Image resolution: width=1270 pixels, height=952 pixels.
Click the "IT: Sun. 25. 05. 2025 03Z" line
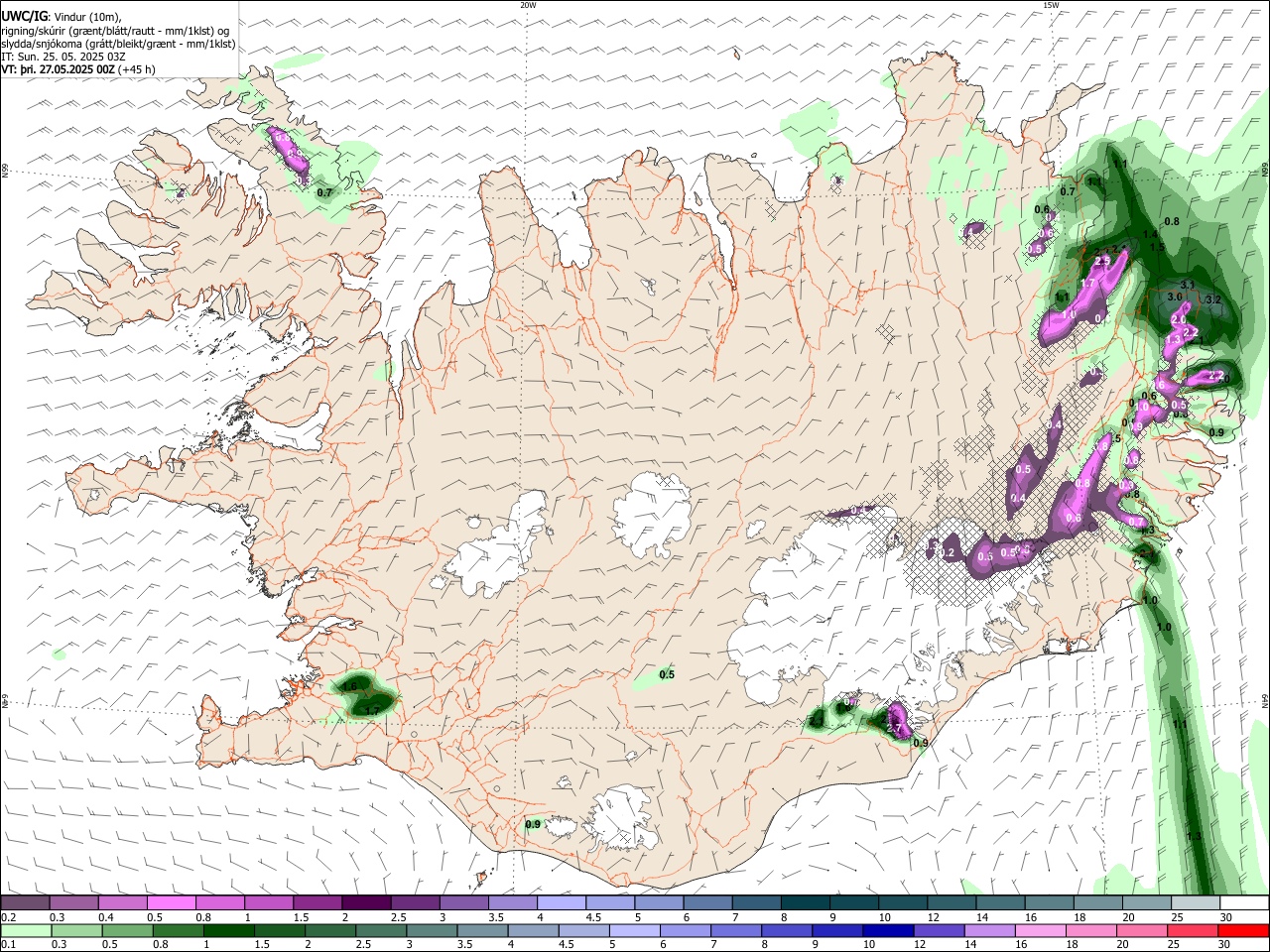coord(63,57)
